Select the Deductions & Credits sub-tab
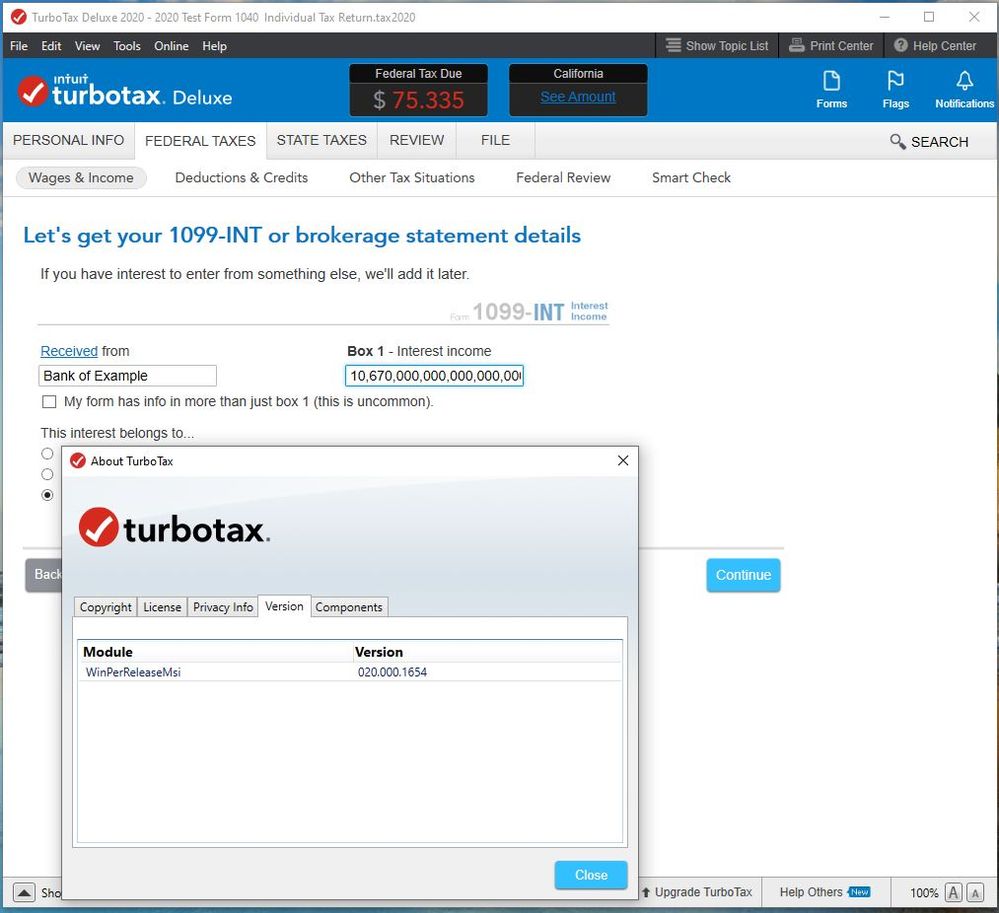Image resolution: width=999 pixels, height=913 pixels. [241, 178]
